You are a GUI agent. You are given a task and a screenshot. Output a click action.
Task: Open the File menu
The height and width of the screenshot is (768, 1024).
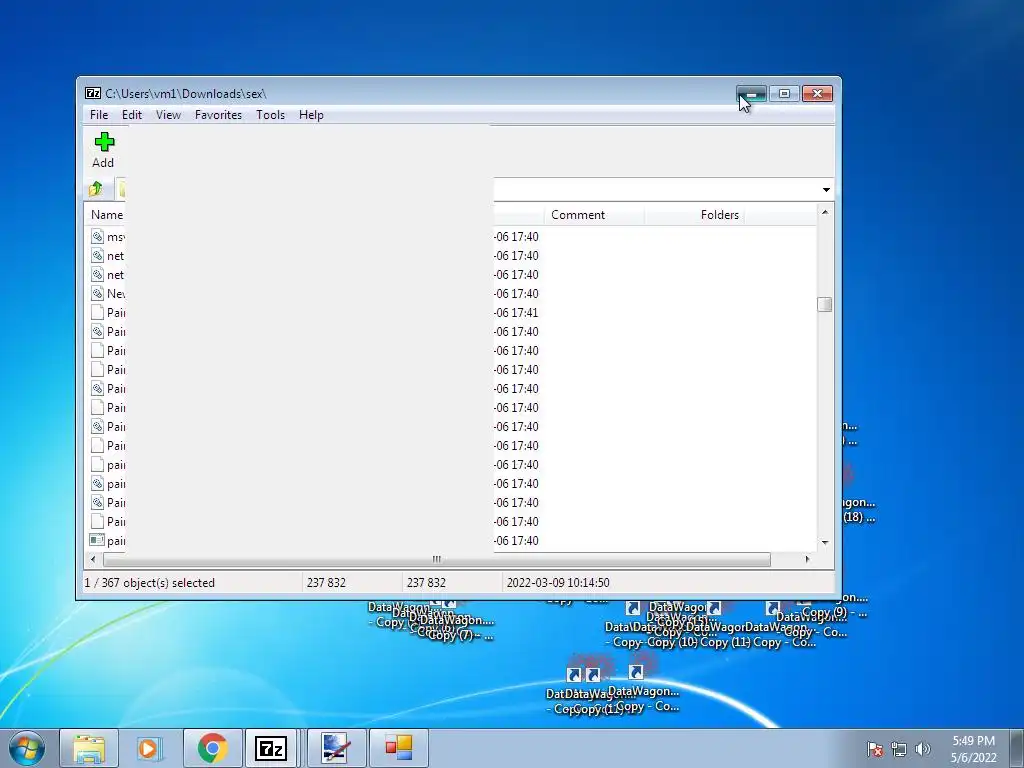(99, 115)
